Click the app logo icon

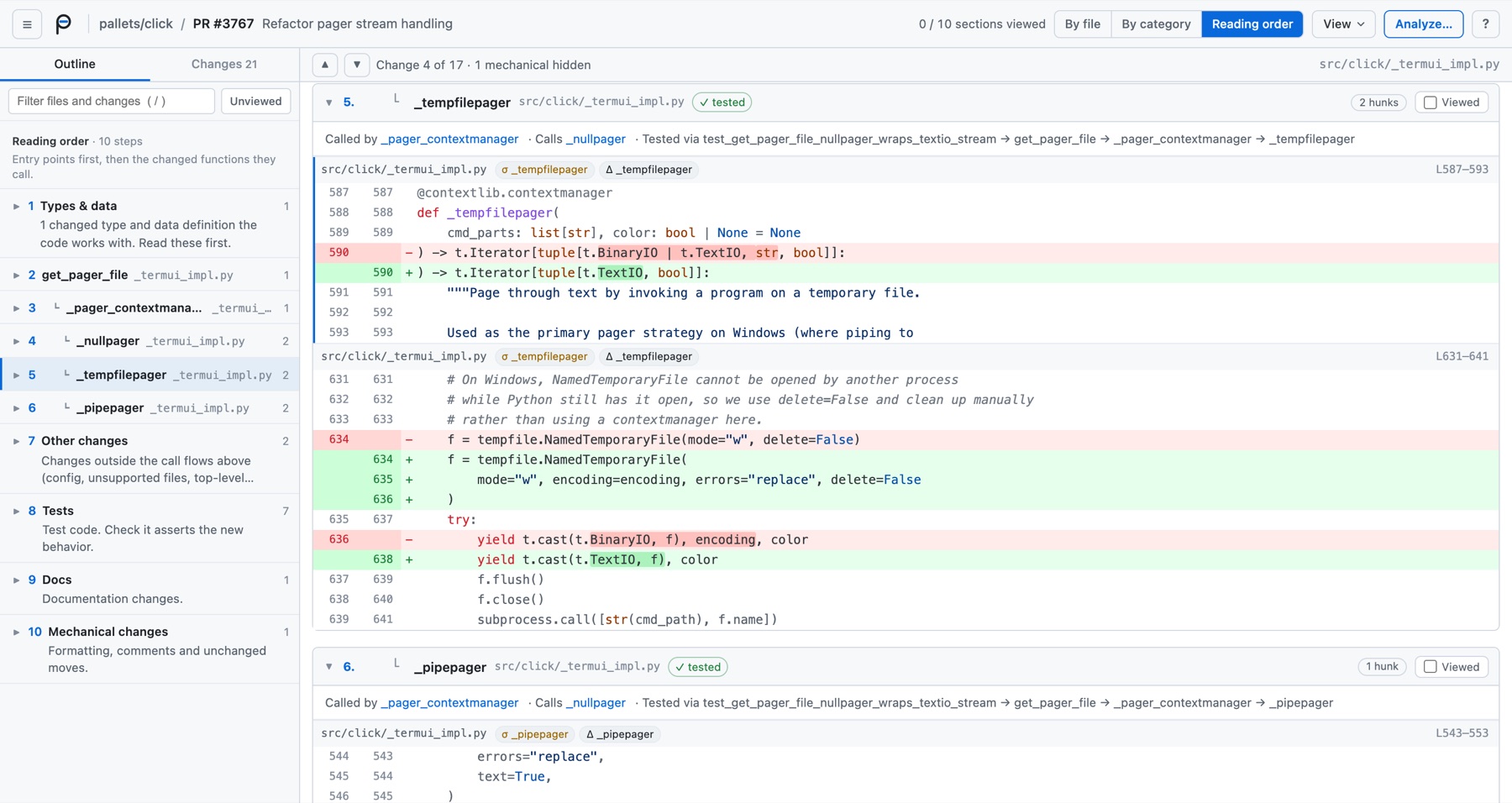pyautogui.click(x=64, y=24)
